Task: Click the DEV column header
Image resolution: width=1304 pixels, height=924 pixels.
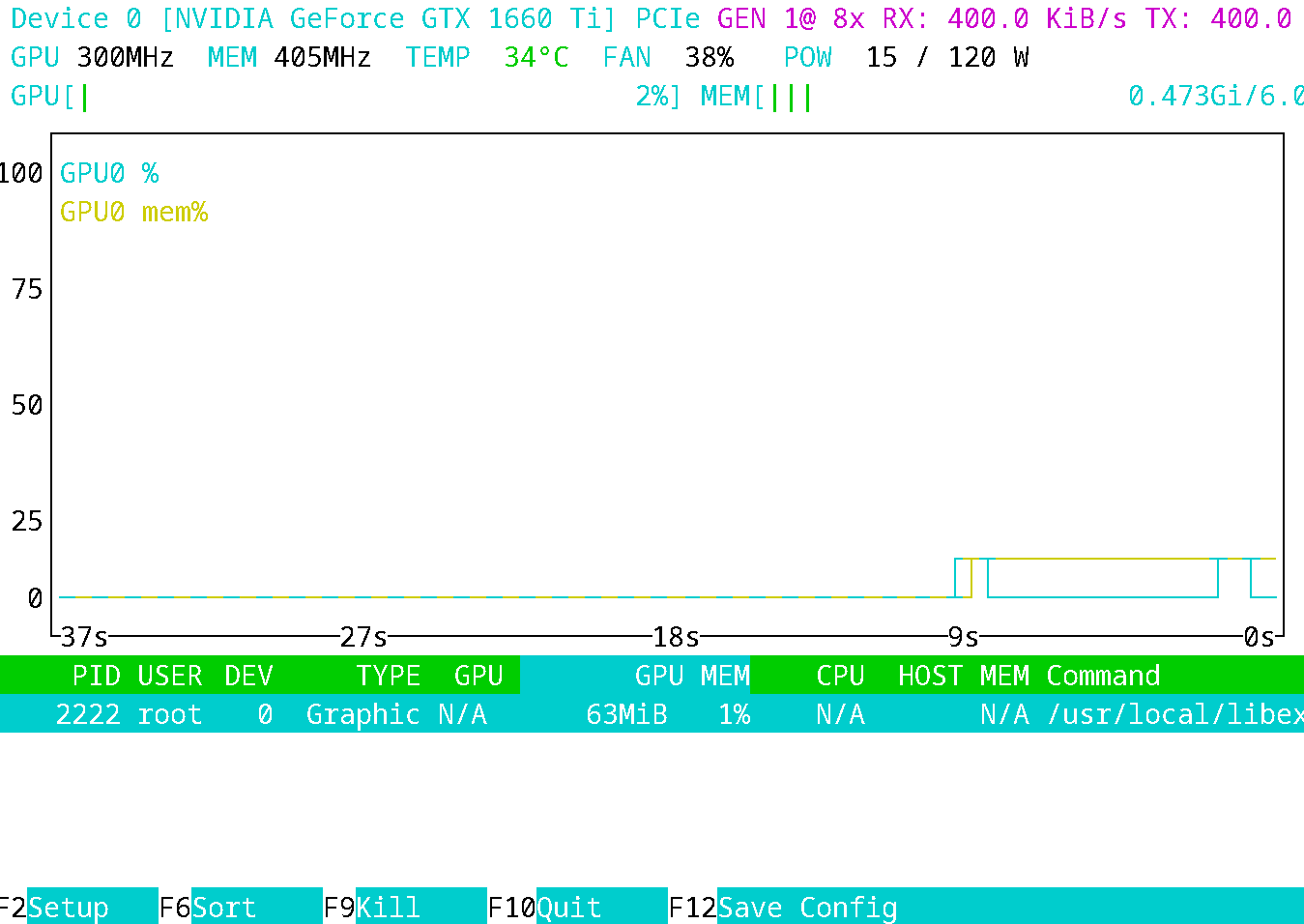Action: [248, 676]
